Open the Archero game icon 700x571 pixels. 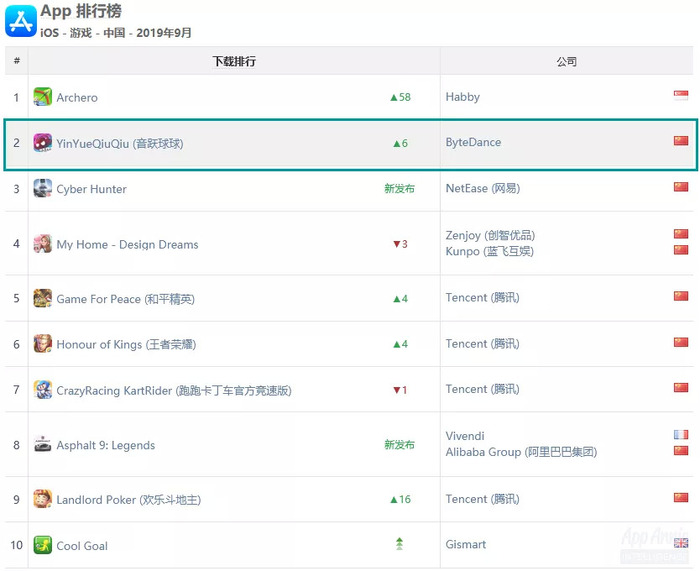(42, 97)
